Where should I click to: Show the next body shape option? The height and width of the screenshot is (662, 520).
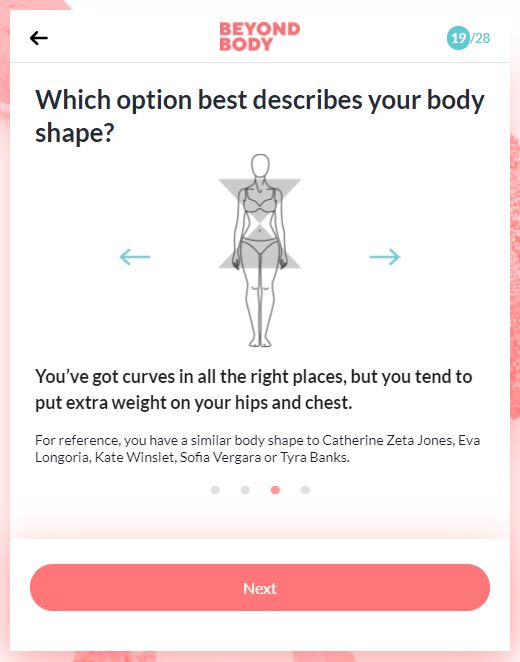pyautogui.click(x=385, y=257)
